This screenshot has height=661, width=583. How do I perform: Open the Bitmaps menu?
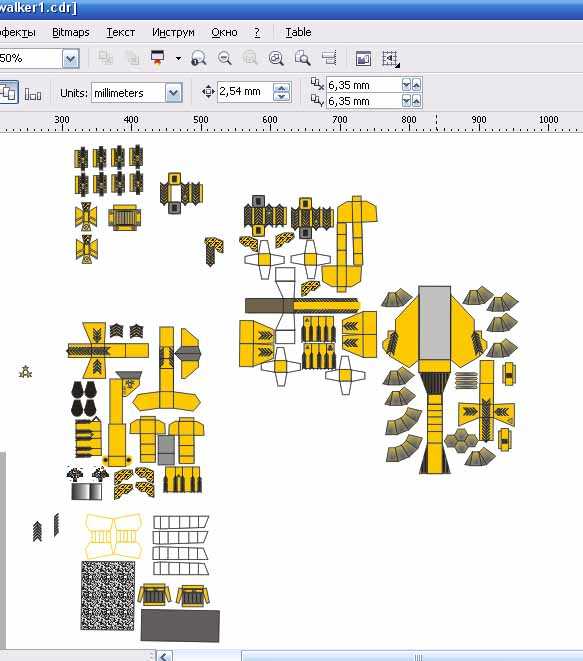click(70, 32)
